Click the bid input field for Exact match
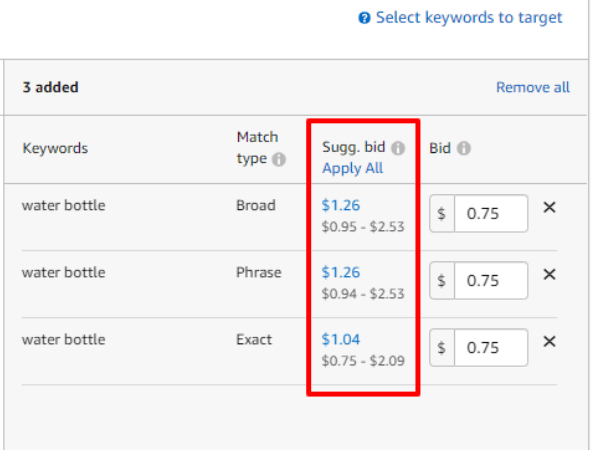 [491, 347]
